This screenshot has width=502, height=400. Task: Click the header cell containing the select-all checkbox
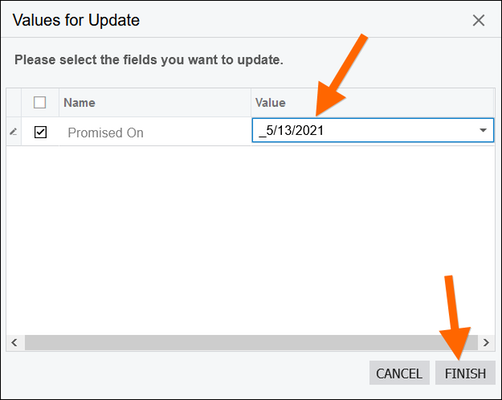point(40,102)
